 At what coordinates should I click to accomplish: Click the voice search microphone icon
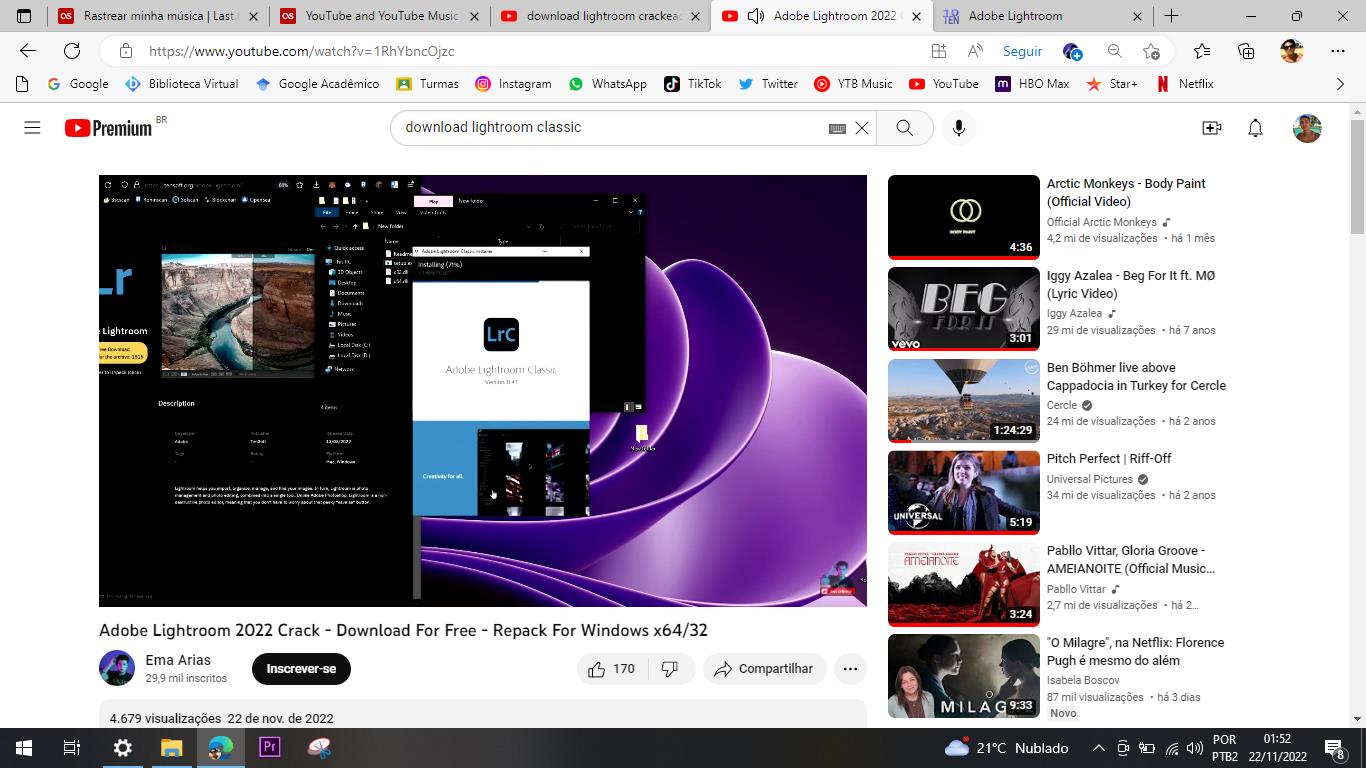[x=958, y=128]
